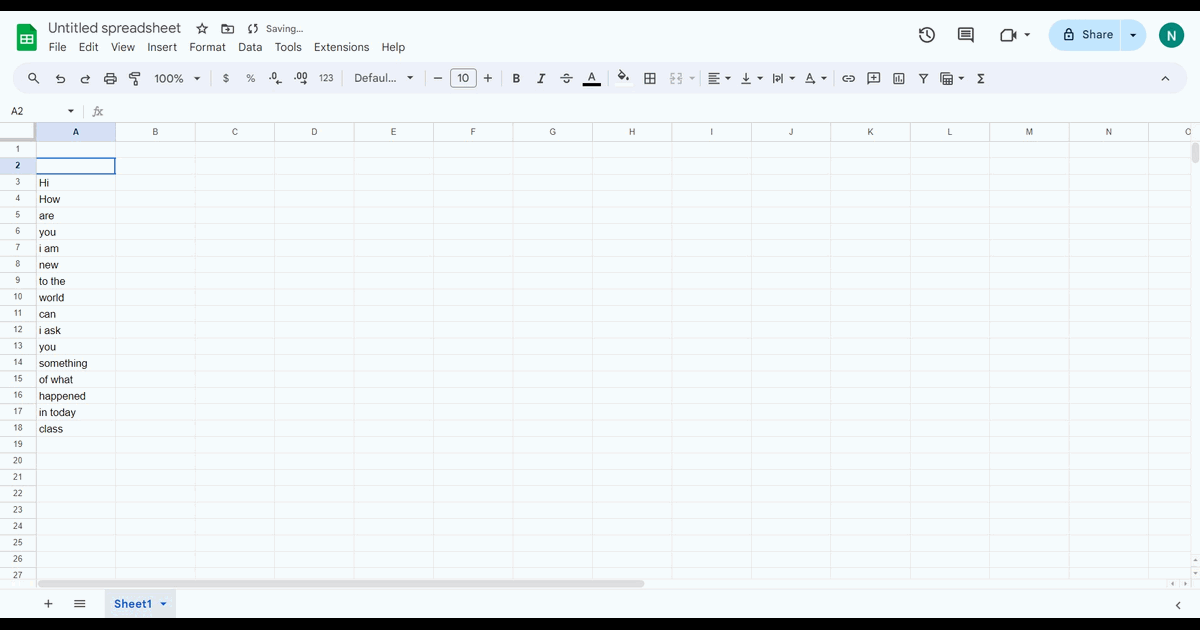Undo the last action

(x=60, y=78)
